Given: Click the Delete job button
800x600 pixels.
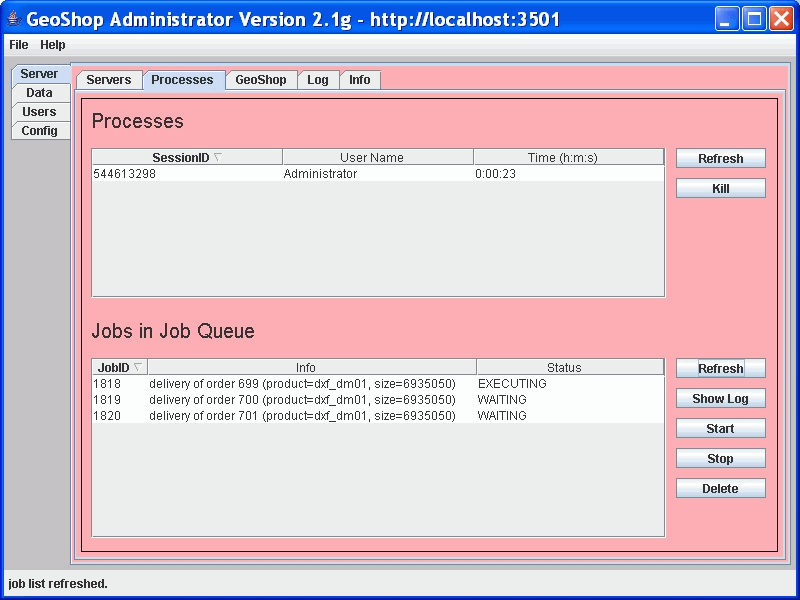Looking at the screenshot, I should point(720,489).
